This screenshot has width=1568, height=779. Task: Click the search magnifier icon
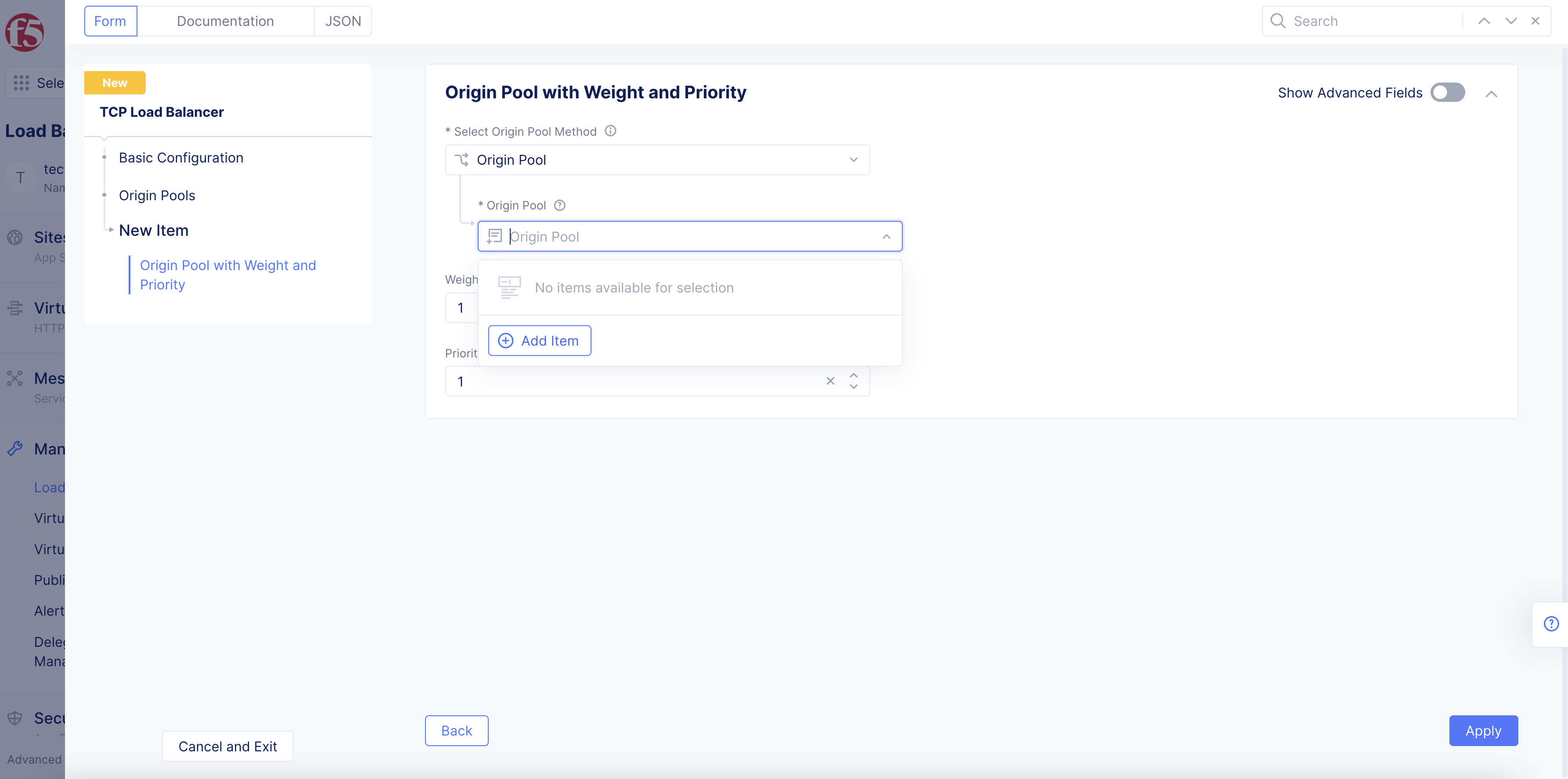pyautogui.click(x=1278, y=20)
